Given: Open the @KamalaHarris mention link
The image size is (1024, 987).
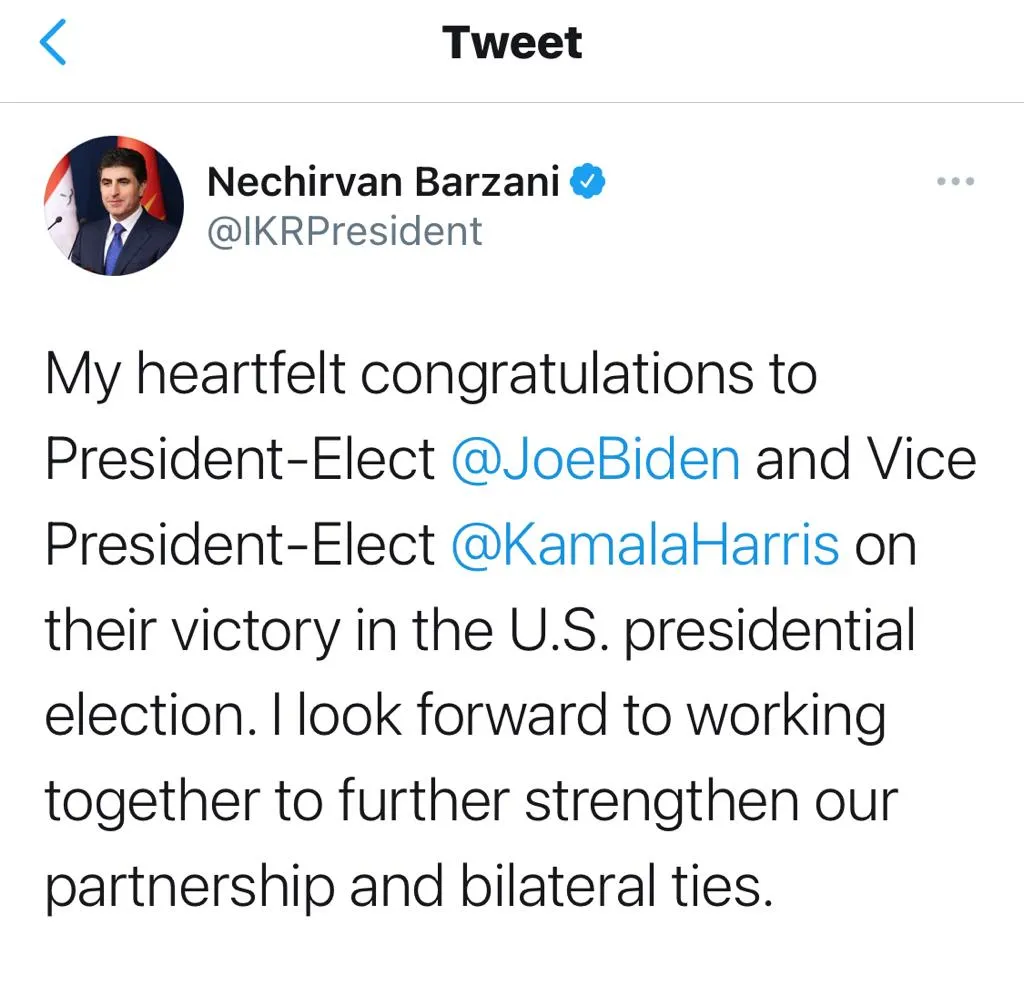Looking at the screenshot, I should pyautogui.click(x=645, y=545).
